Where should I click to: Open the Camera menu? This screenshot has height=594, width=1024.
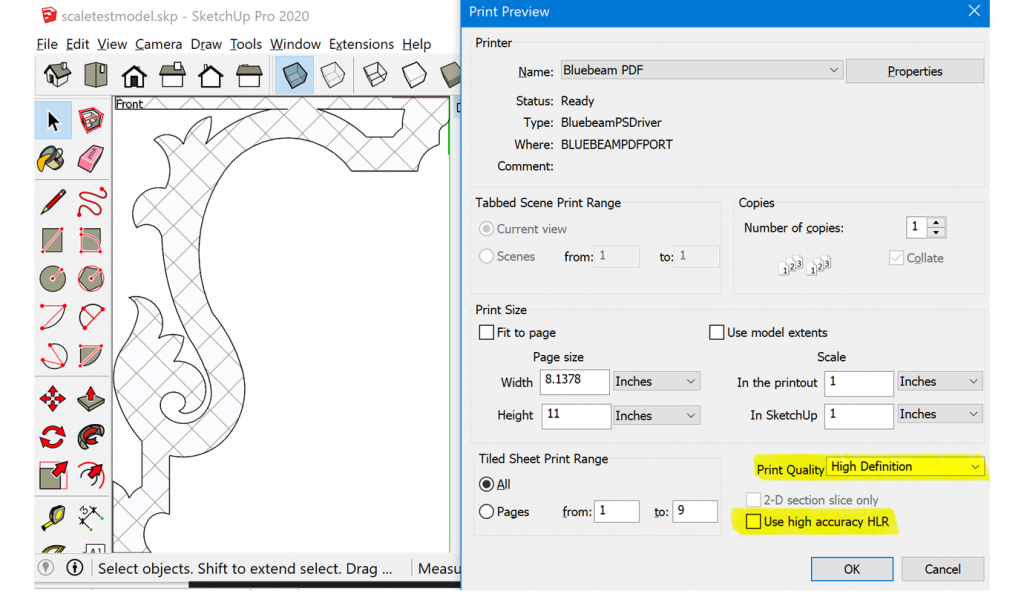click(158, 44)
